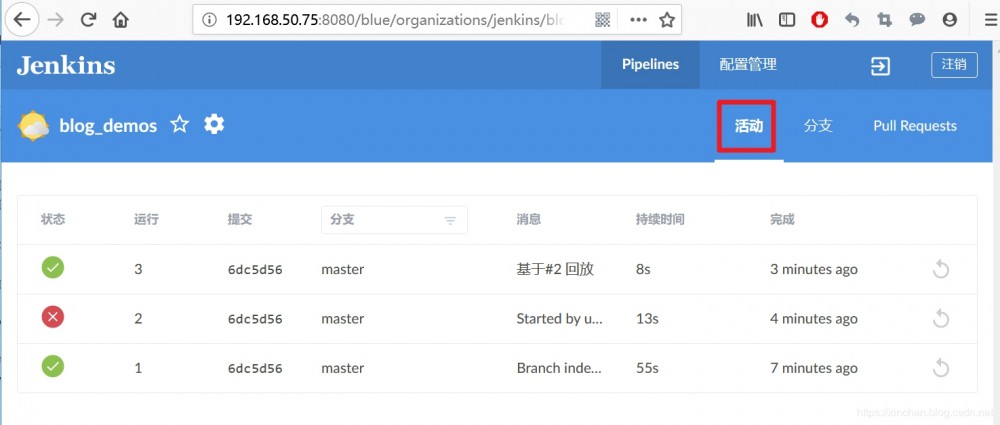
Task: Click the 运行 column header
Action: (147, 220)
